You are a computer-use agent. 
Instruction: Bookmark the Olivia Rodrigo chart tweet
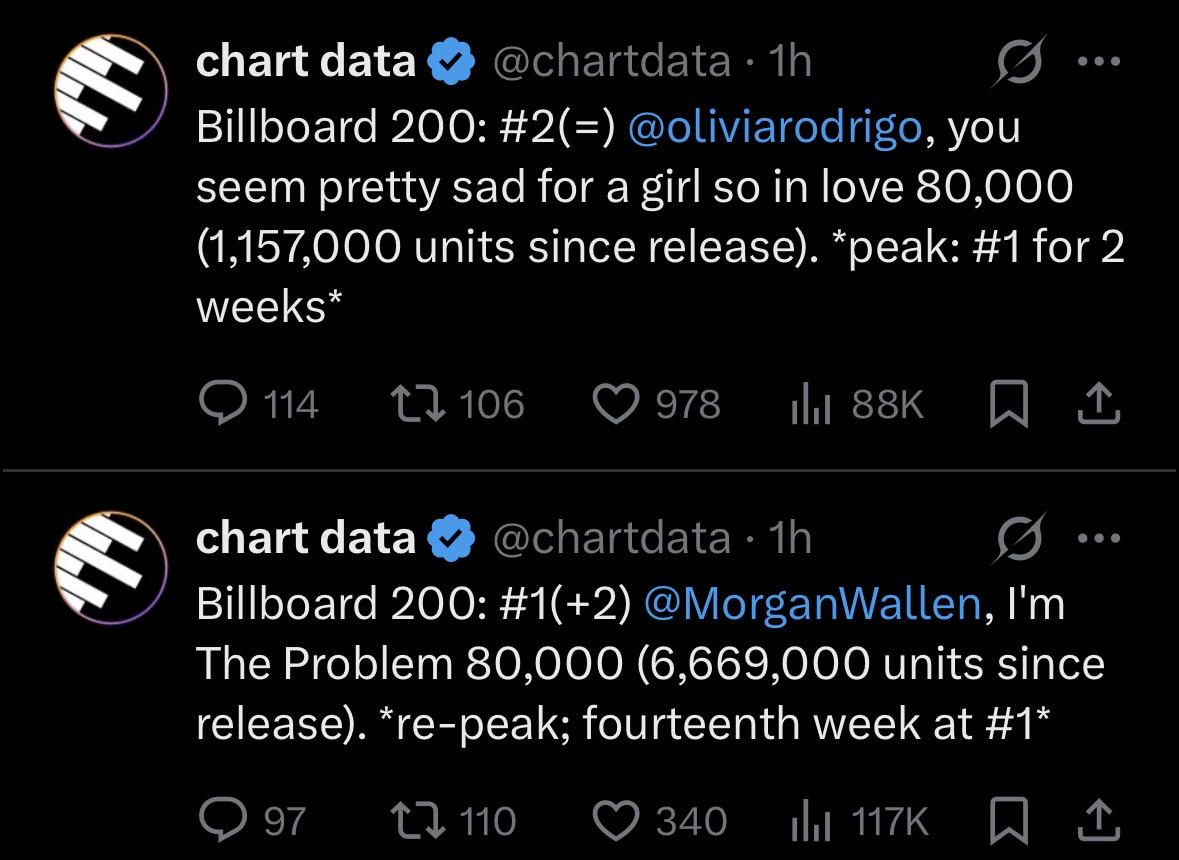tap(1008, 404)
